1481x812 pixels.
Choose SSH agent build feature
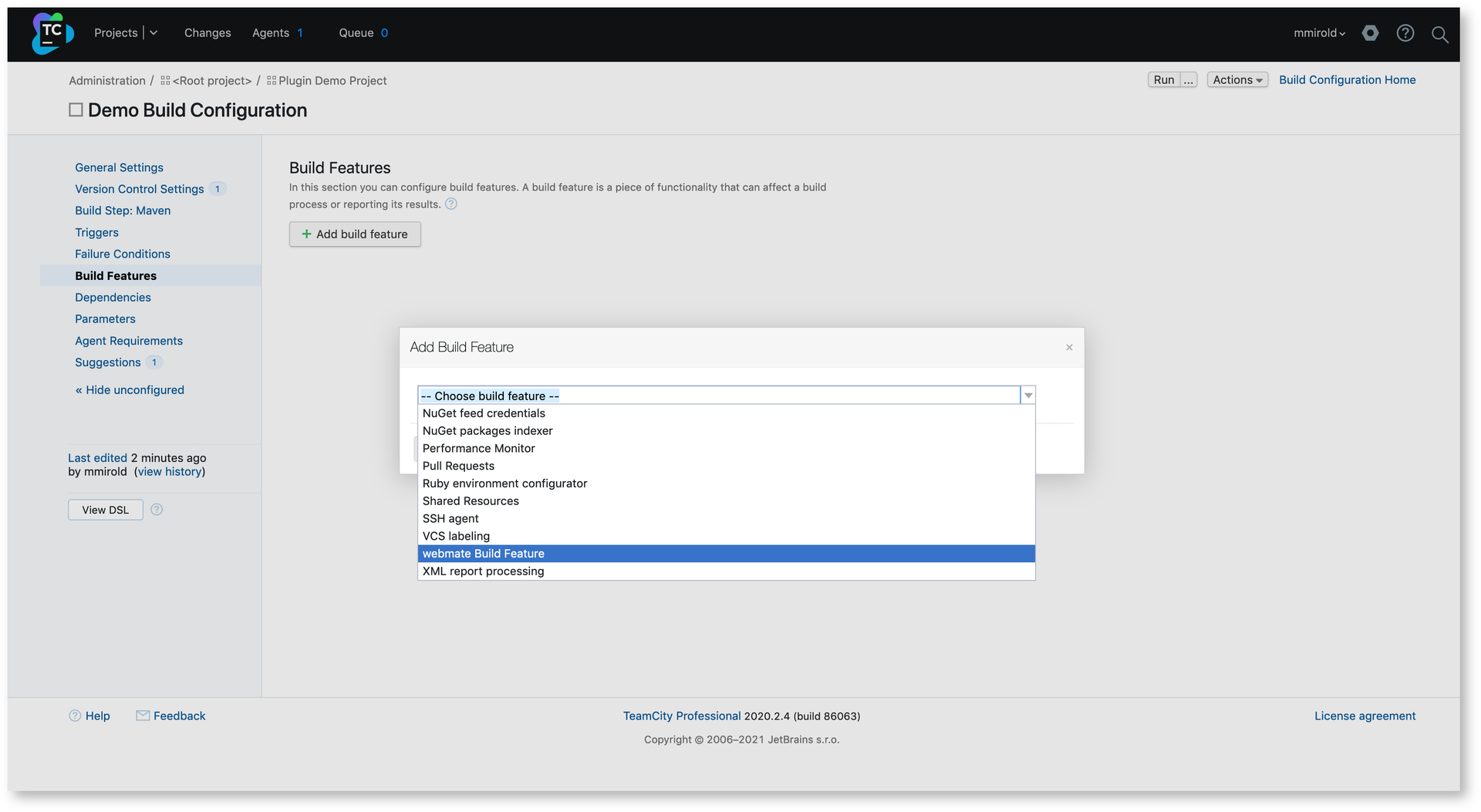click(x=727, y=519)
